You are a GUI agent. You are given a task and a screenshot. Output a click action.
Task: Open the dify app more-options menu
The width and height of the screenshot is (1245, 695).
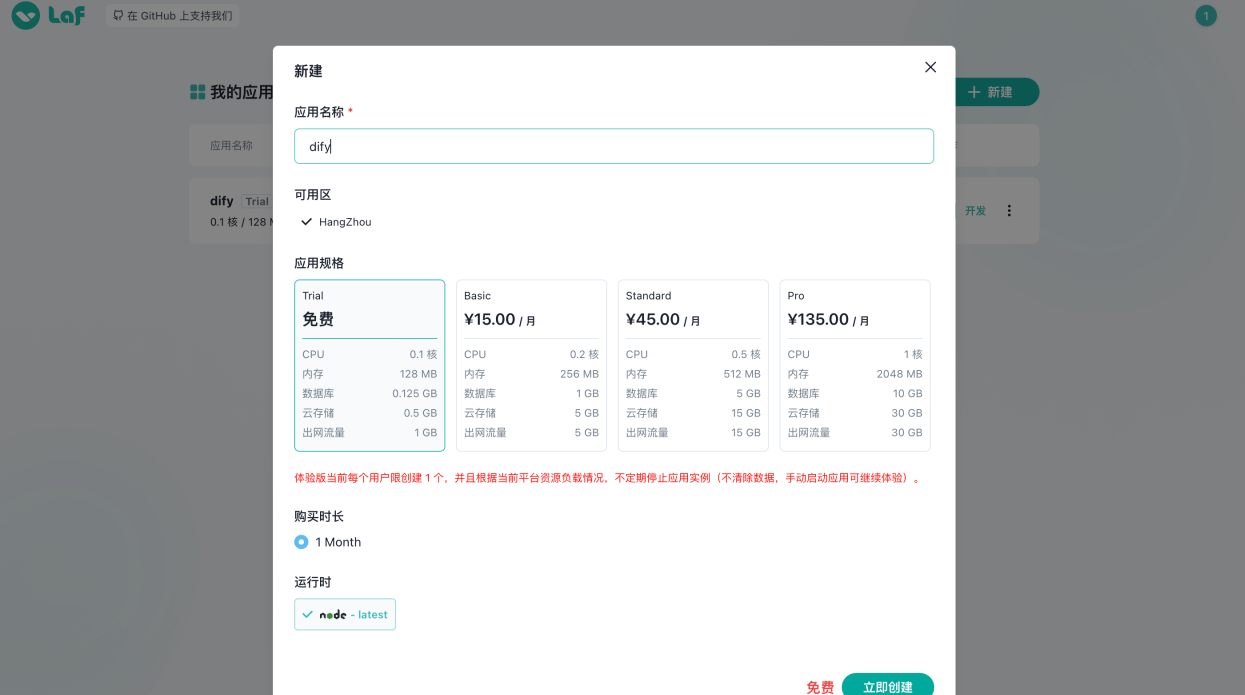click(1009, 211)
